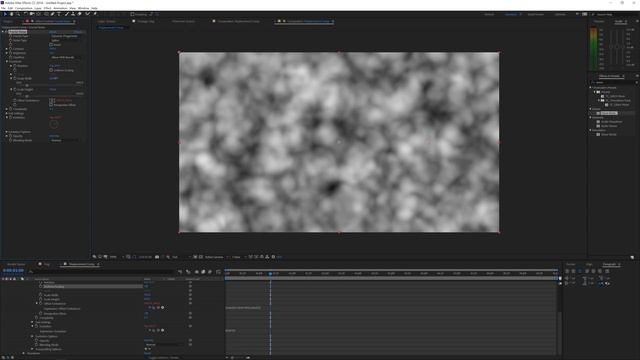Select the Eraser tool
Viewport: 640px width, 360px height.
(x=79, y=14)
